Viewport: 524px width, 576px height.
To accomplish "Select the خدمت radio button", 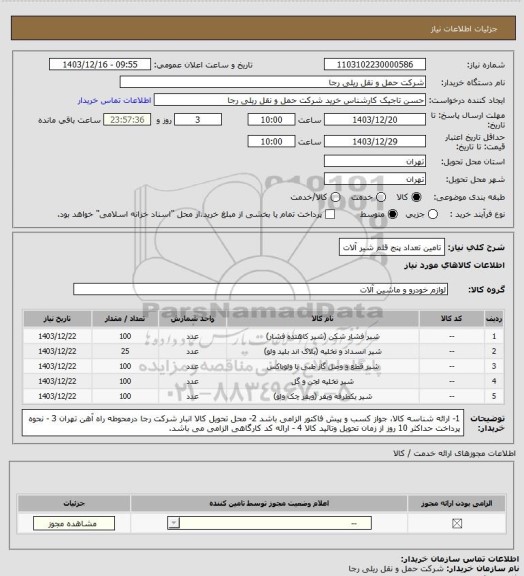I will coord(381,197).
